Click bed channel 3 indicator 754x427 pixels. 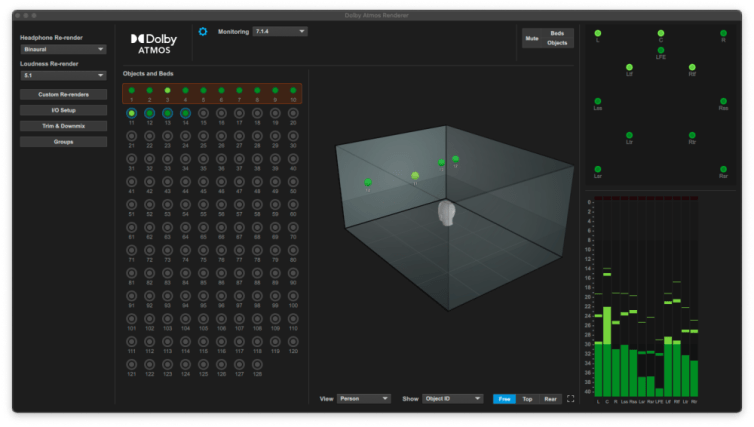(167, 91)
